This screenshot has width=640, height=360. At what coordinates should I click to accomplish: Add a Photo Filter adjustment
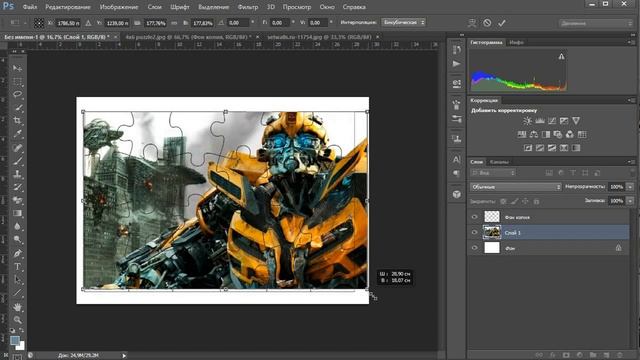click(x=558, y=134)
